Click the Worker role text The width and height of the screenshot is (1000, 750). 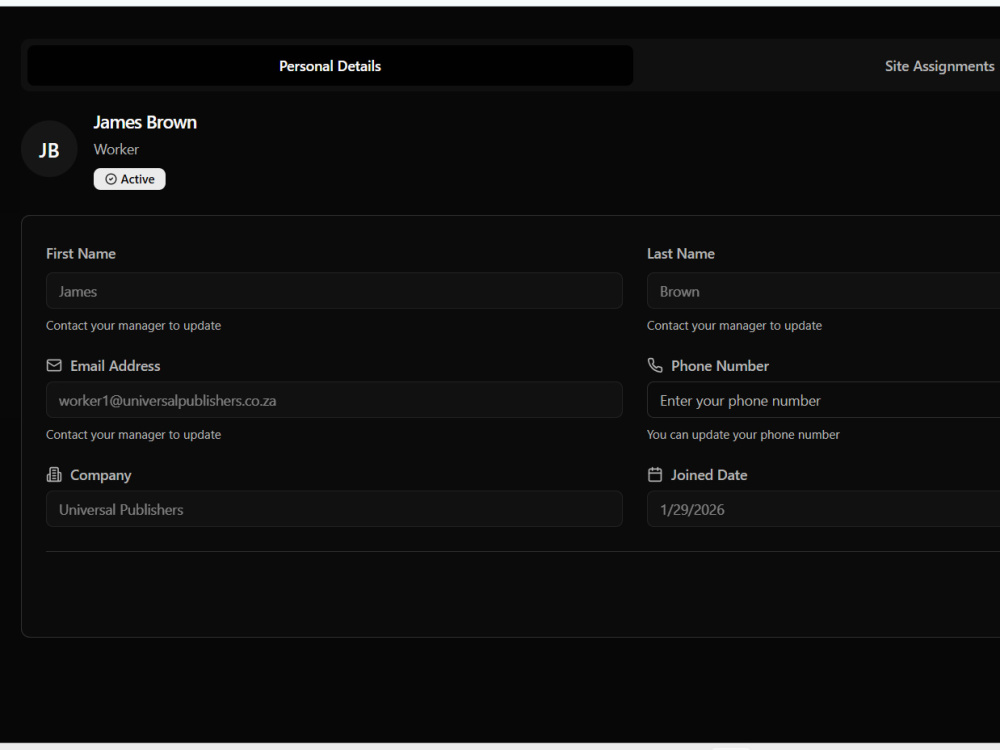(x=116, y=149)
